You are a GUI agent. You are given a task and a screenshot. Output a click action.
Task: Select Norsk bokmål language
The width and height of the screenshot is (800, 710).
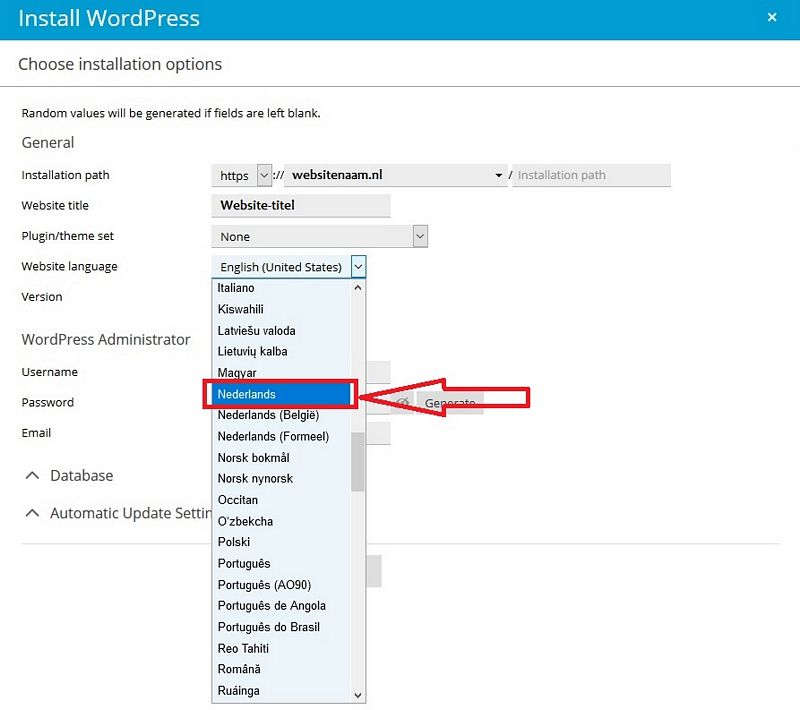coord(281,458)
